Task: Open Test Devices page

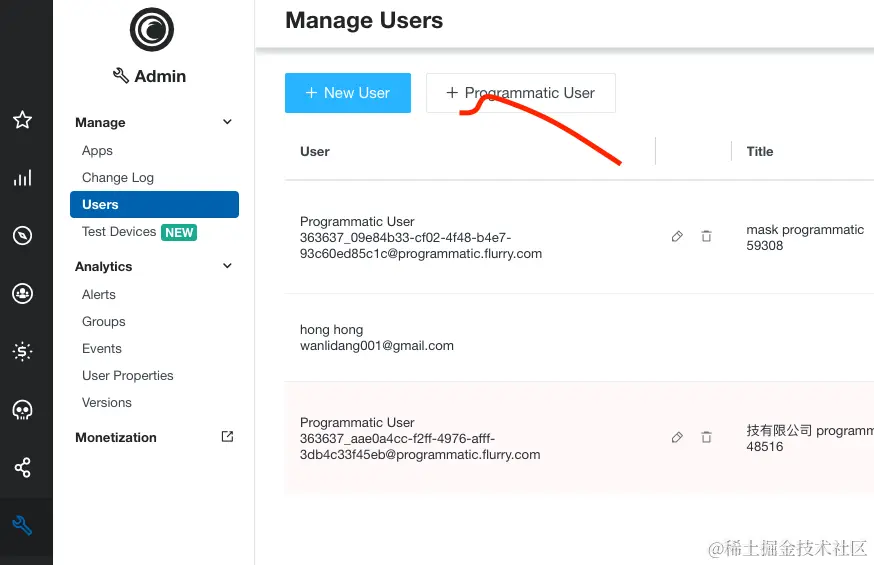Action: tap(119, 231)
